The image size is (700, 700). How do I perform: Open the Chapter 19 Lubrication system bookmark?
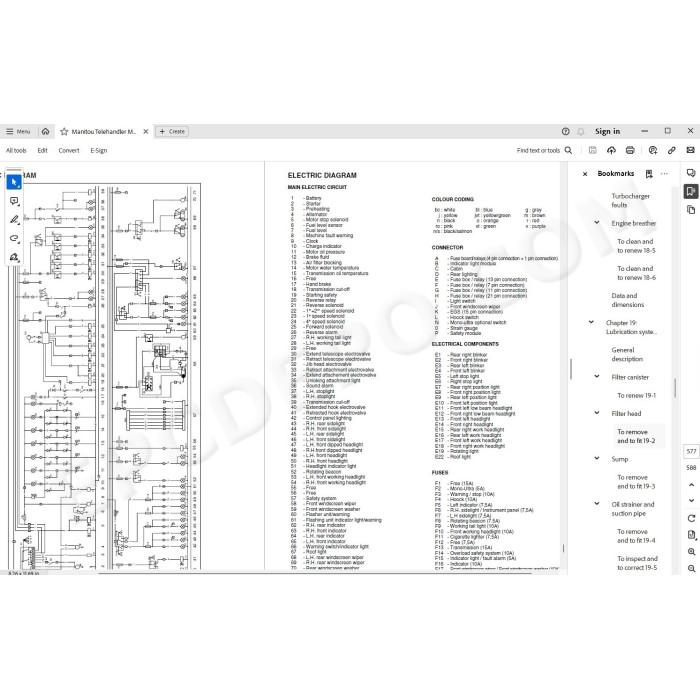(631, 327)
